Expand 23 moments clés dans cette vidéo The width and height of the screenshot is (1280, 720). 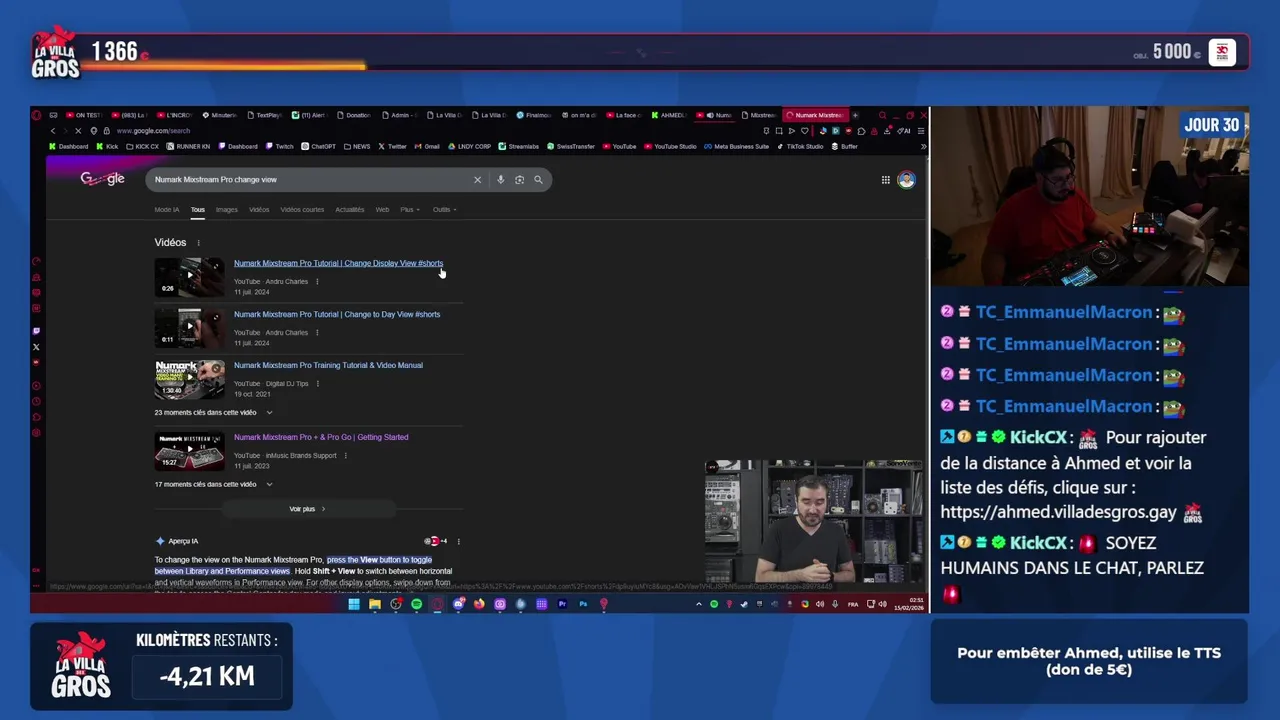213,413
